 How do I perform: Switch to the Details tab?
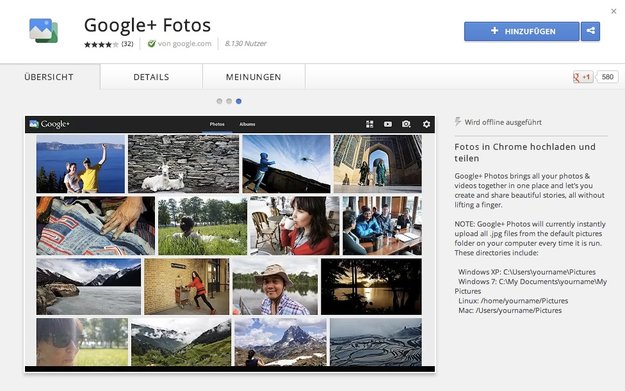coord(151,77)
